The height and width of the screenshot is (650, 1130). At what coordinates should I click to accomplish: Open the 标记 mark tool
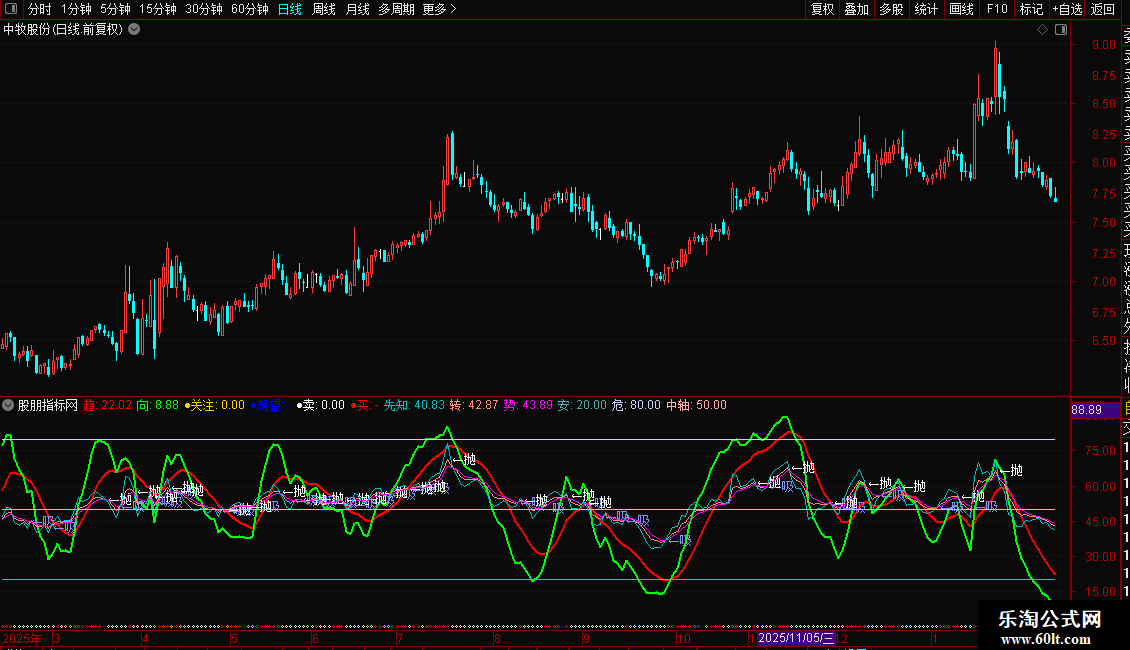tap(1030, 9)
